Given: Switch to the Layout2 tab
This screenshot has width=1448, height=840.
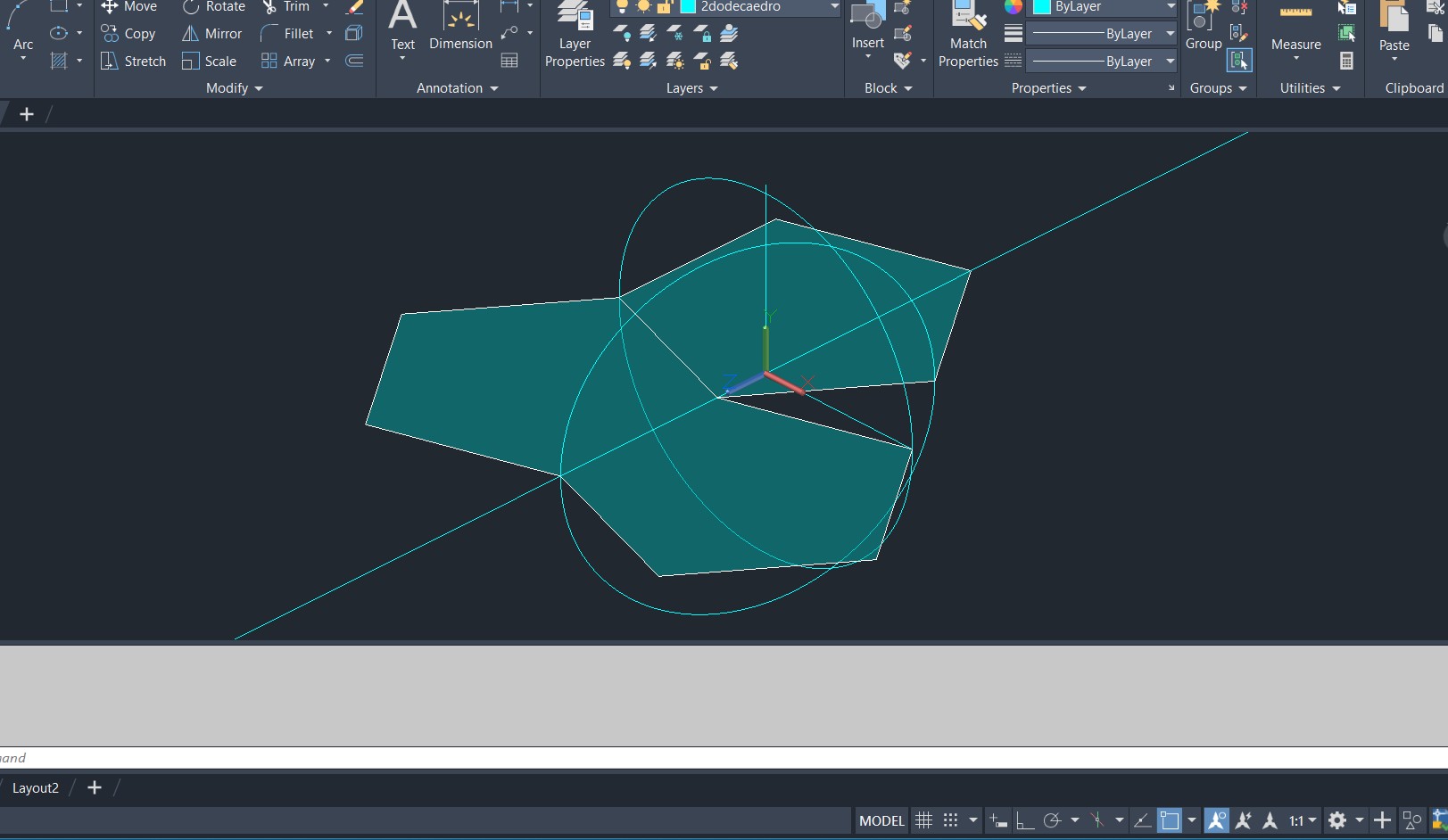Looking at the screenshot, I should (x=36, y=788).
